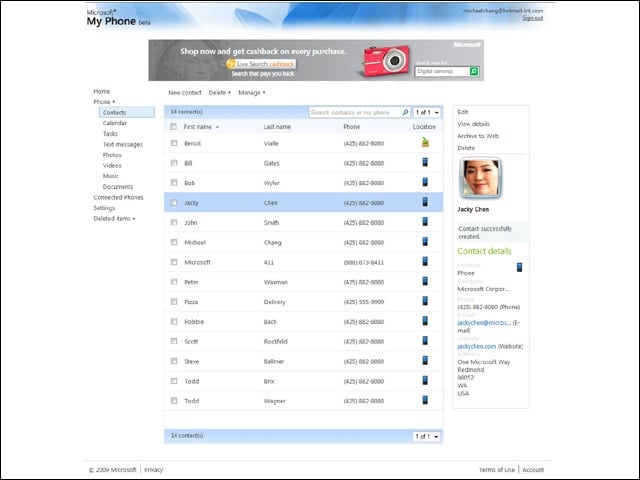
Task: Expand the Deleted items menu
Action: (x=114, y=218)
